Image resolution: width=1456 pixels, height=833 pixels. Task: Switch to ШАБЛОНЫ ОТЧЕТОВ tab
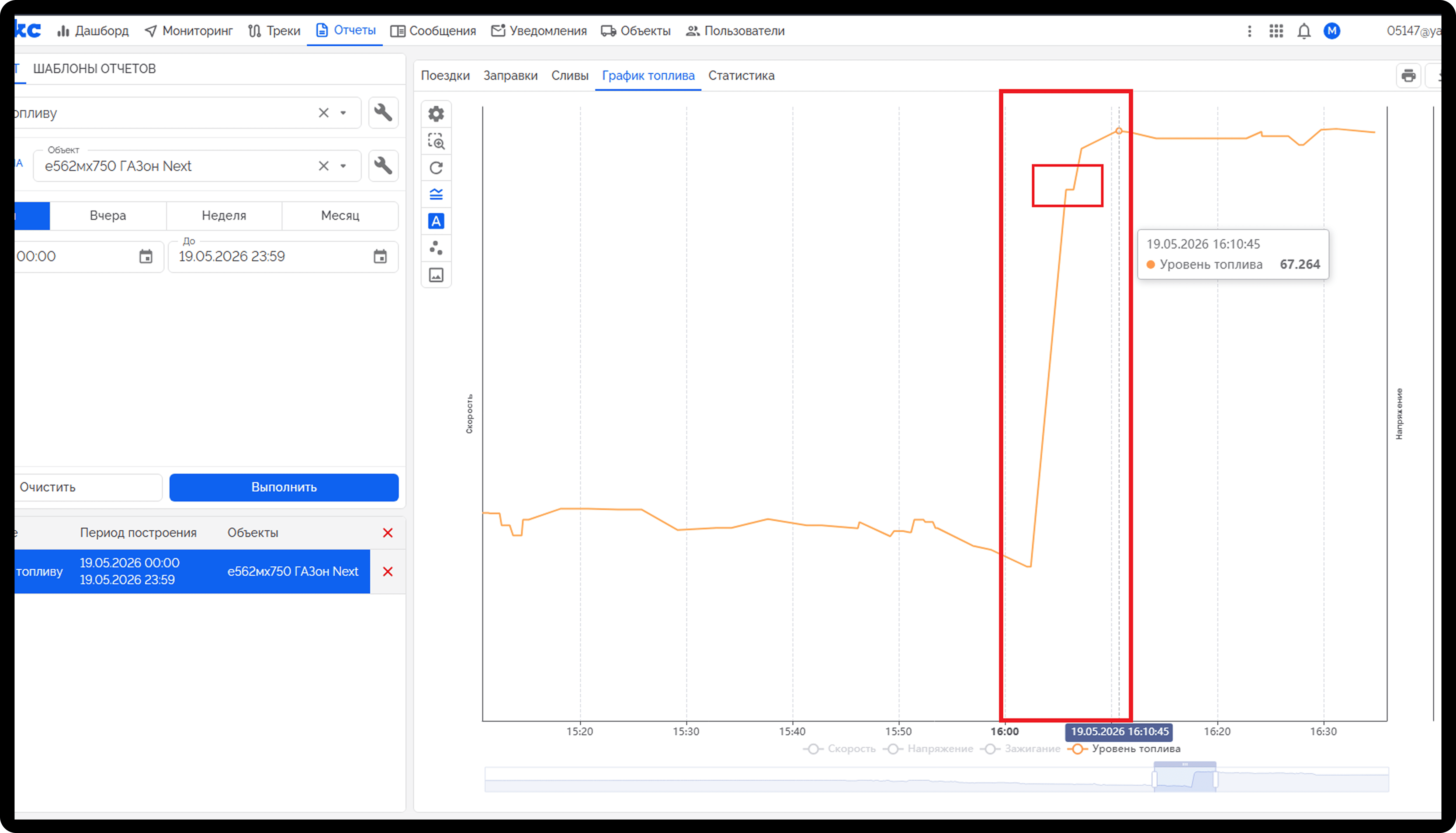94,69
